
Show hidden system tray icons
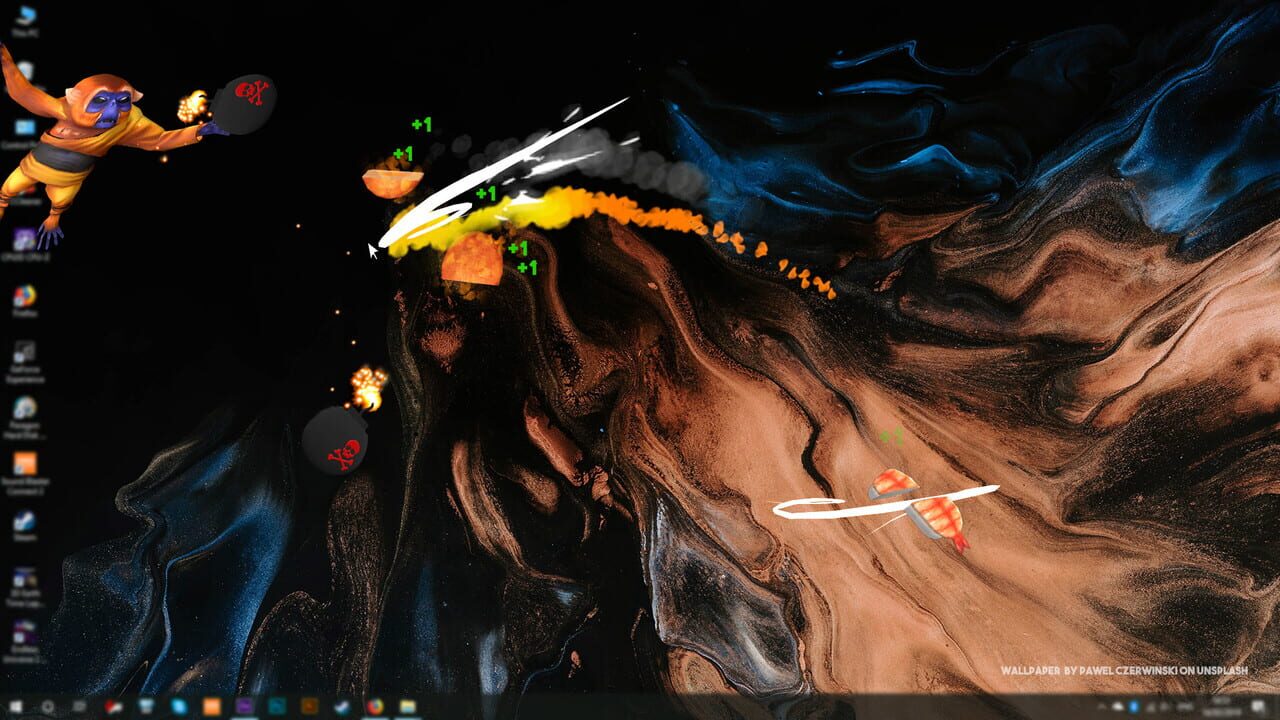click(x=1100, y=707)
